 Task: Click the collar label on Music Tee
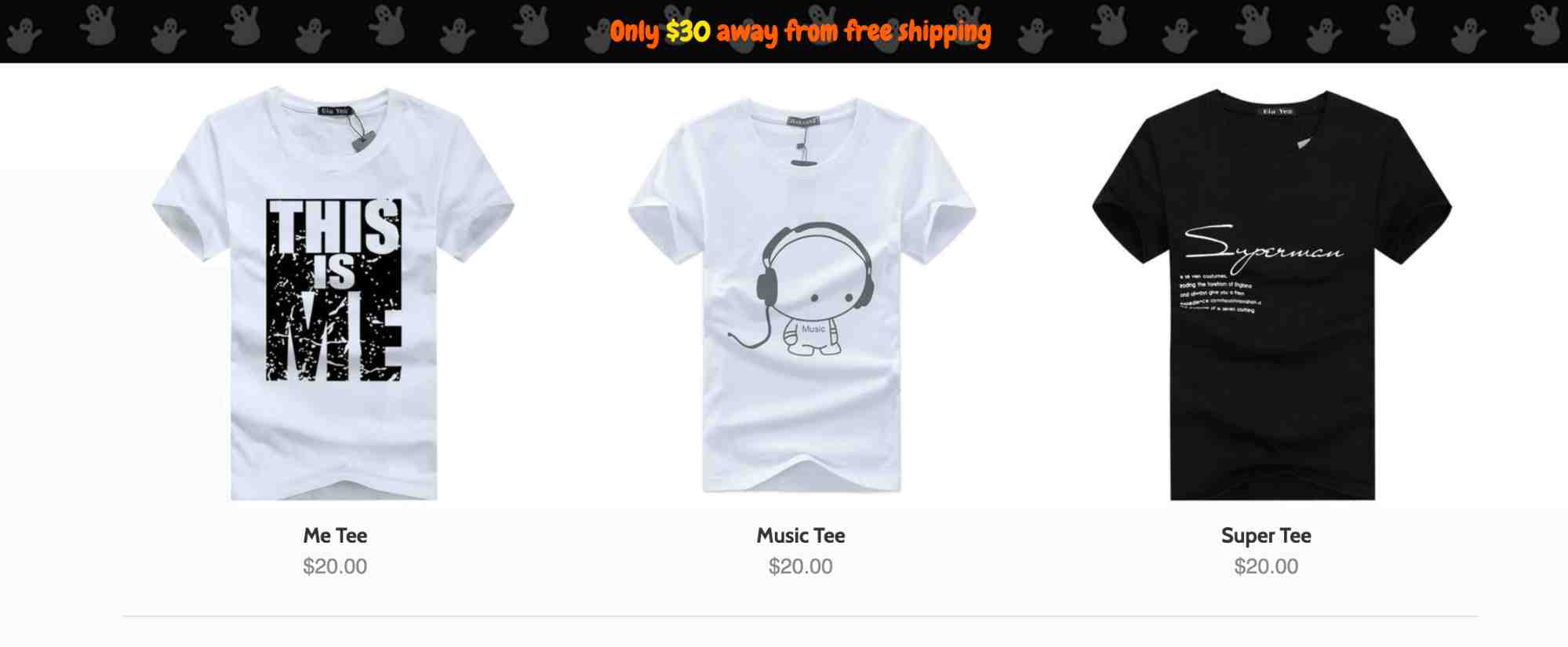click(x=803, y=122)
